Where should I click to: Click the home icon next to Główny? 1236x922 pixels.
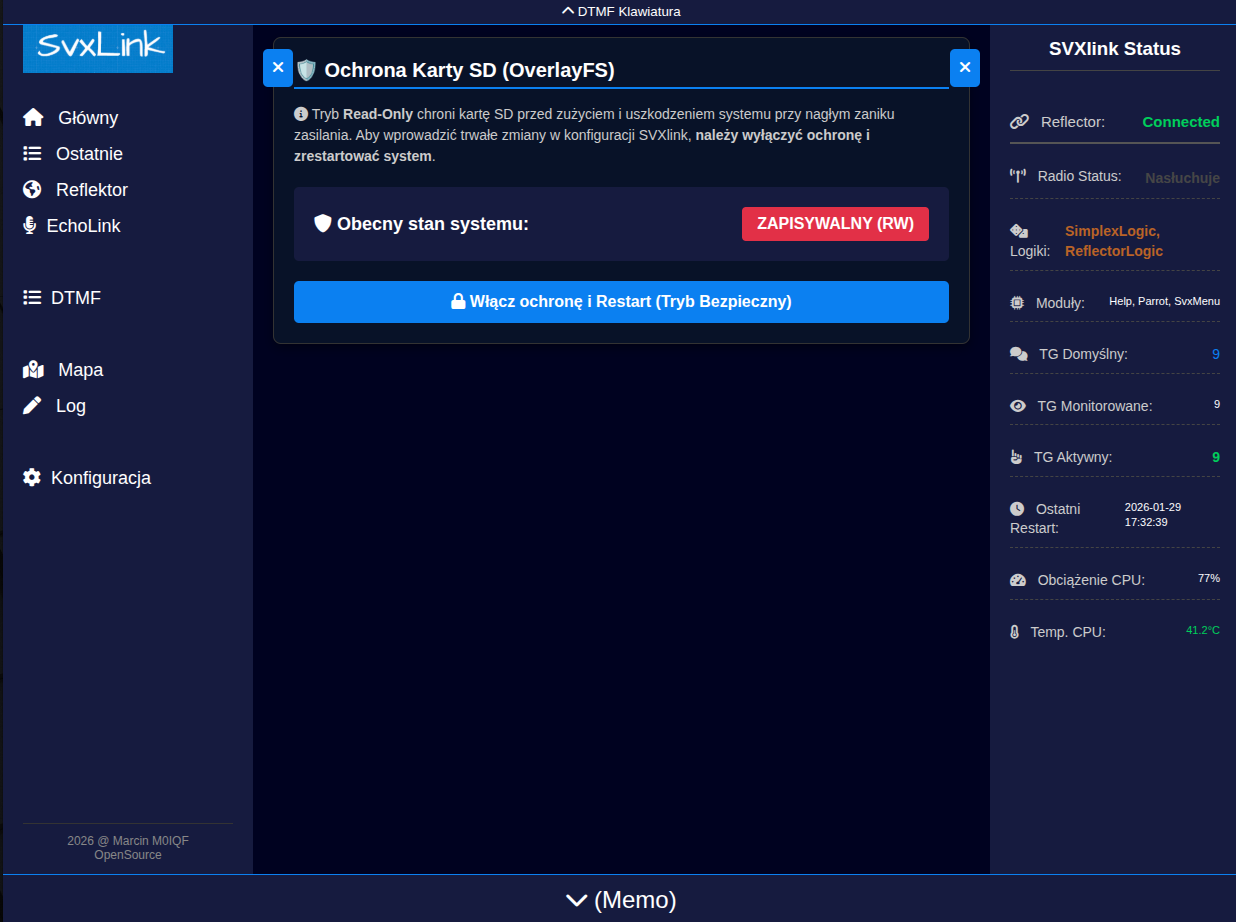(x=33, y=118)
